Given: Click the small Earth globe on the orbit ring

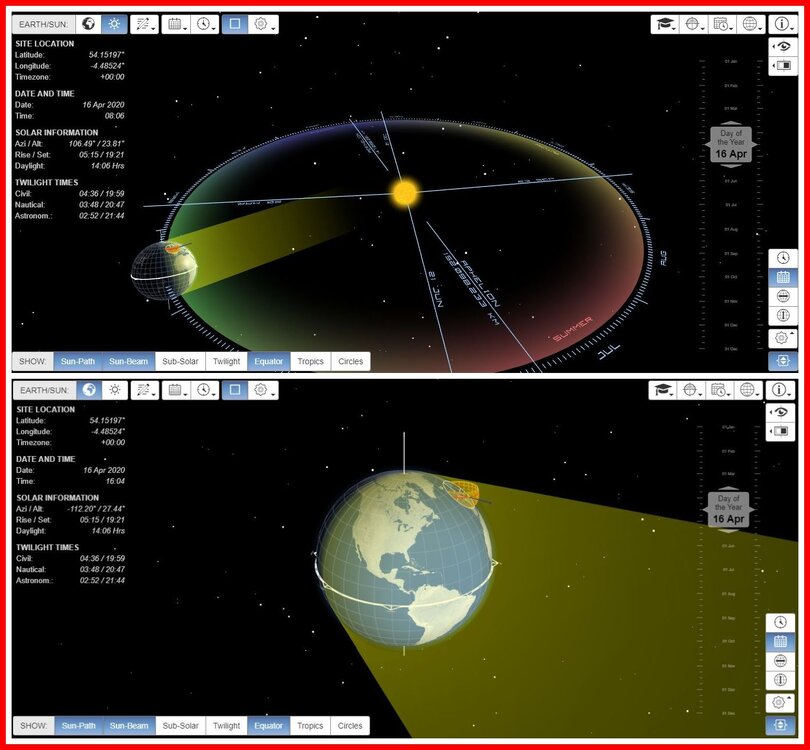Looking at the screenshot, I should tap(164, 271).
